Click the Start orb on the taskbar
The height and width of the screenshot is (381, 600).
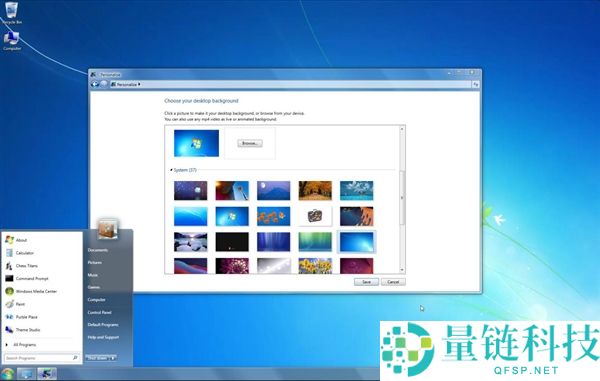click(8, 374)
